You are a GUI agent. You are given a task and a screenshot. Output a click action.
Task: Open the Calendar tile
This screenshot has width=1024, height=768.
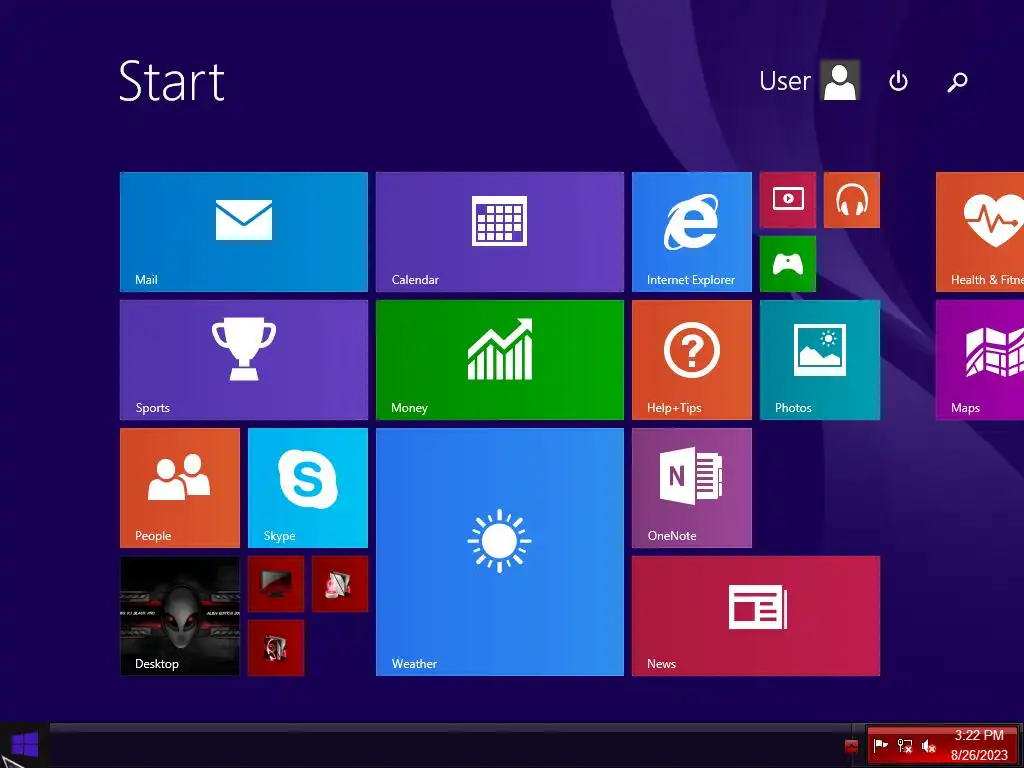coord(500,232)
